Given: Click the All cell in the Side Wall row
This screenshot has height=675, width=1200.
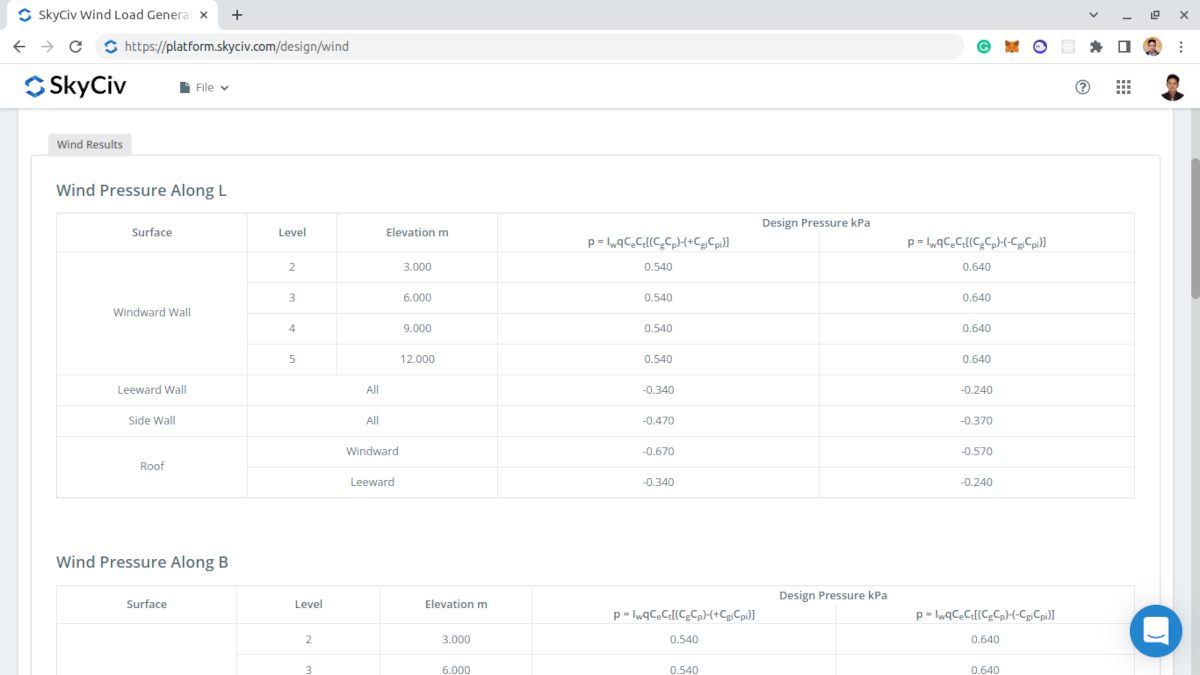Looking at the screenshot, I should (372, 421).
